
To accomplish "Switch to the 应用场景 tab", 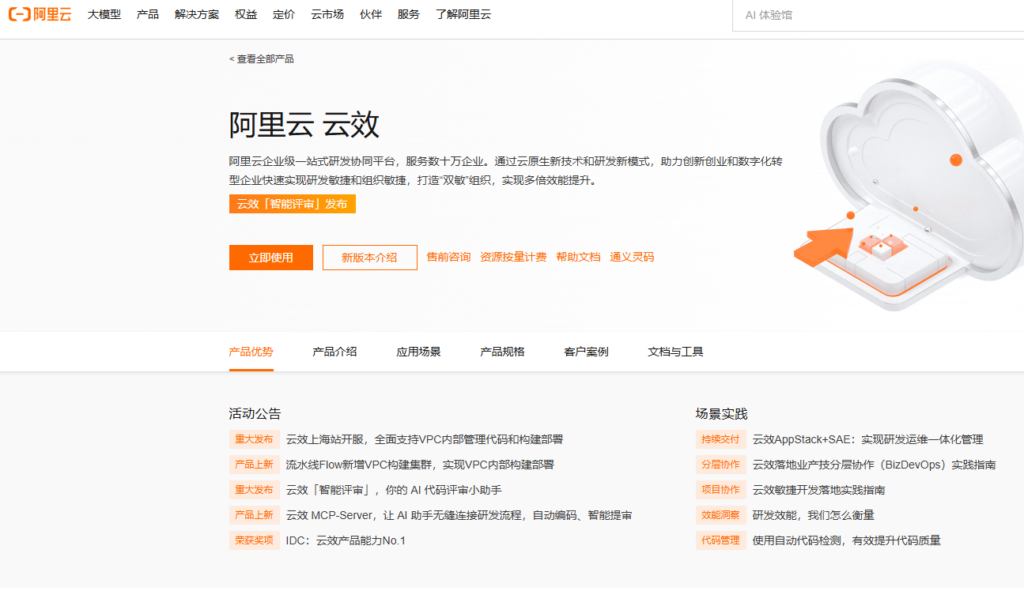I will 419,351.
